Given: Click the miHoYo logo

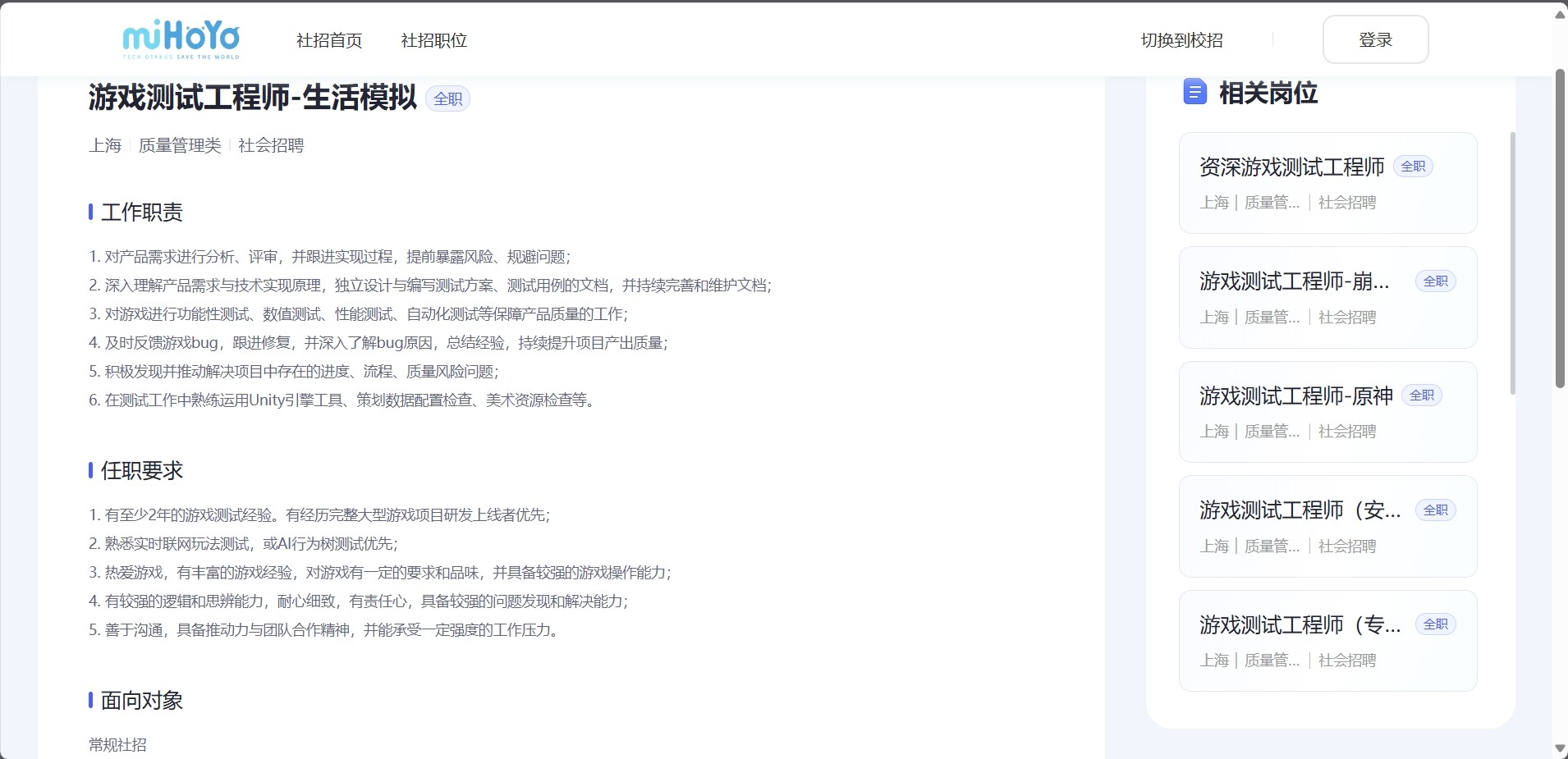Looking at the screenshot, I should 181,39.
